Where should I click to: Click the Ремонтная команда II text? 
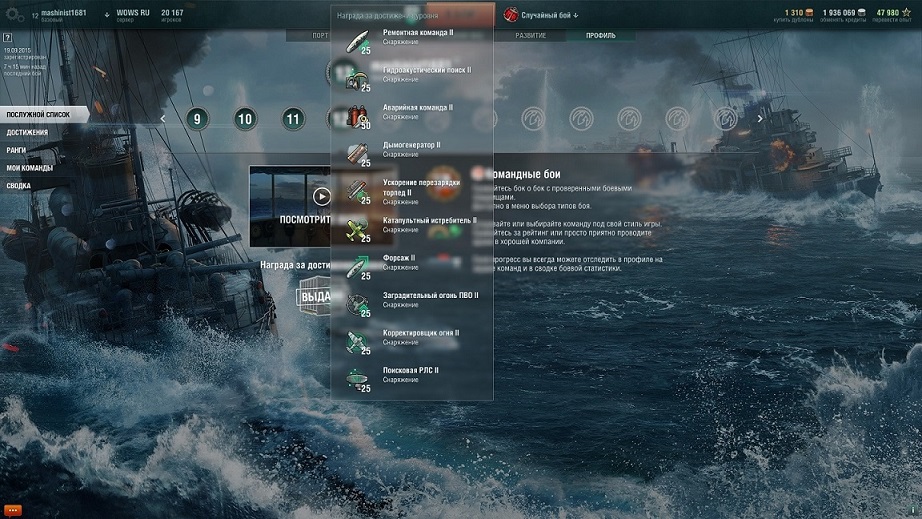[x=417, y=33]
